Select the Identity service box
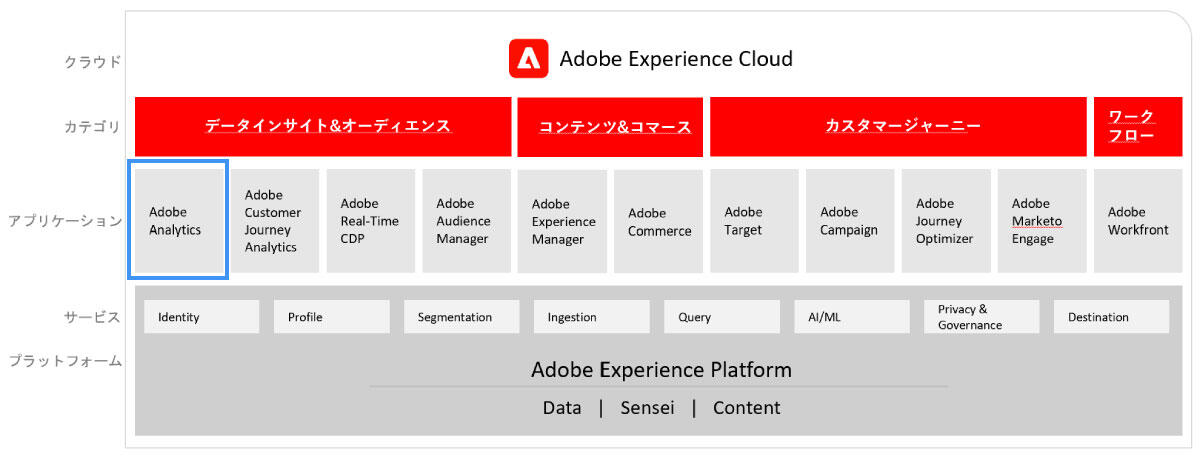The width and height of the screenshot is (1200, 462). point(201,317)
